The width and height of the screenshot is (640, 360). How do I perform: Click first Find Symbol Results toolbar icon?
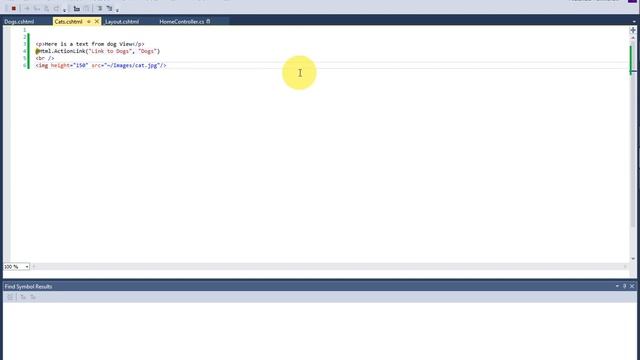(x=11, y=297)
